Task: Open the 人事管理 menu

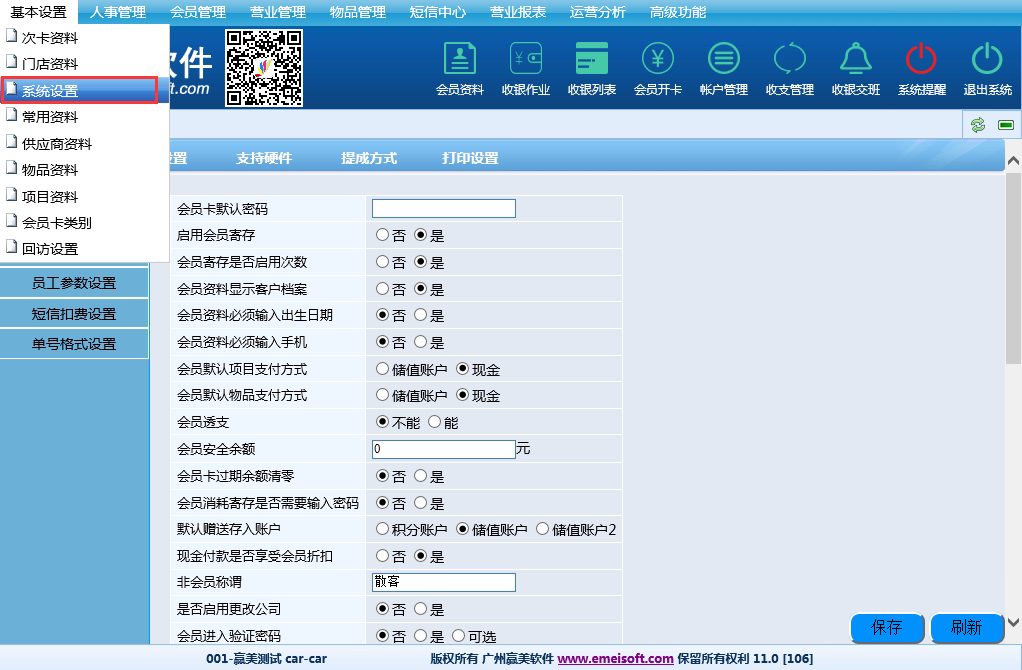Action: pyautogui.click(x=117, y=12)
